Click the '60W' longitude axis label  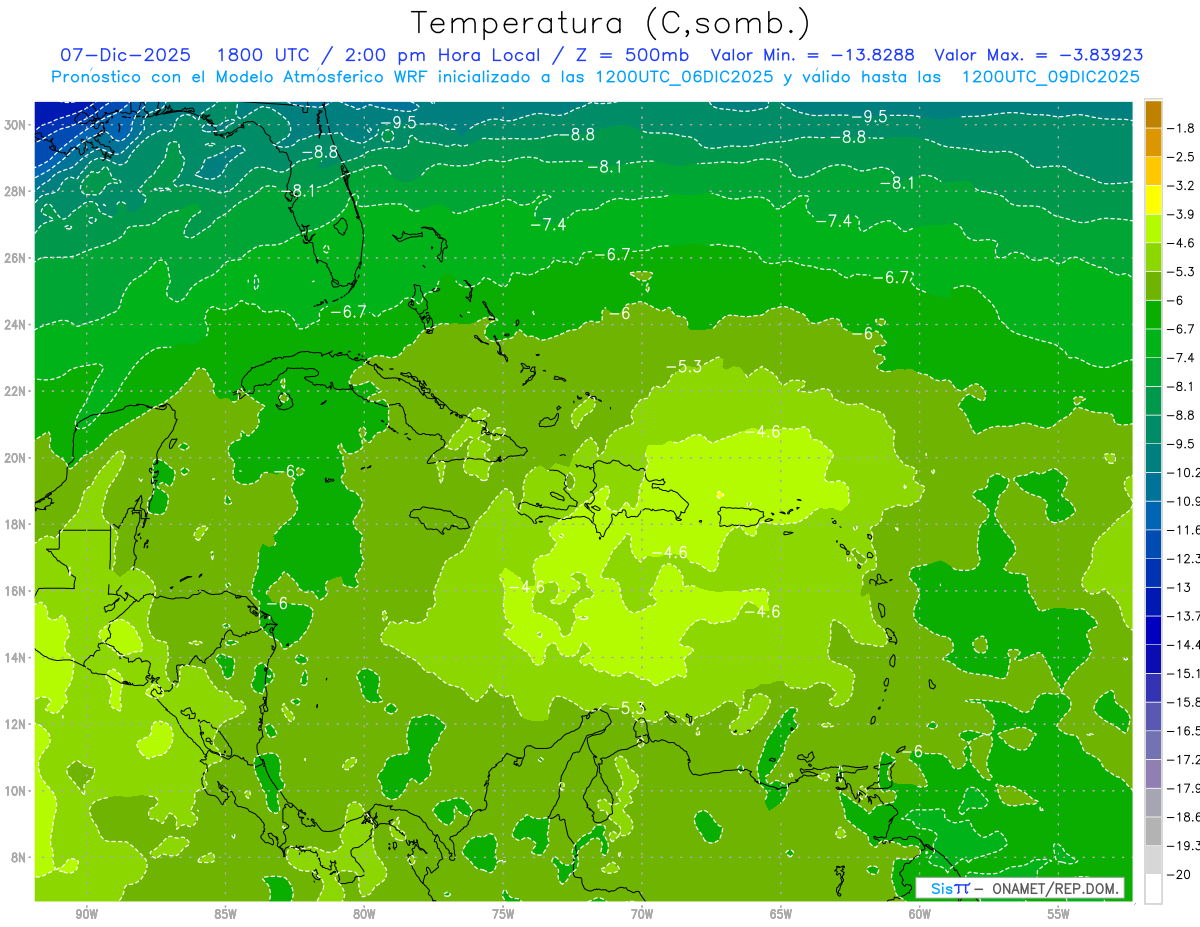(x=920, y=914)
